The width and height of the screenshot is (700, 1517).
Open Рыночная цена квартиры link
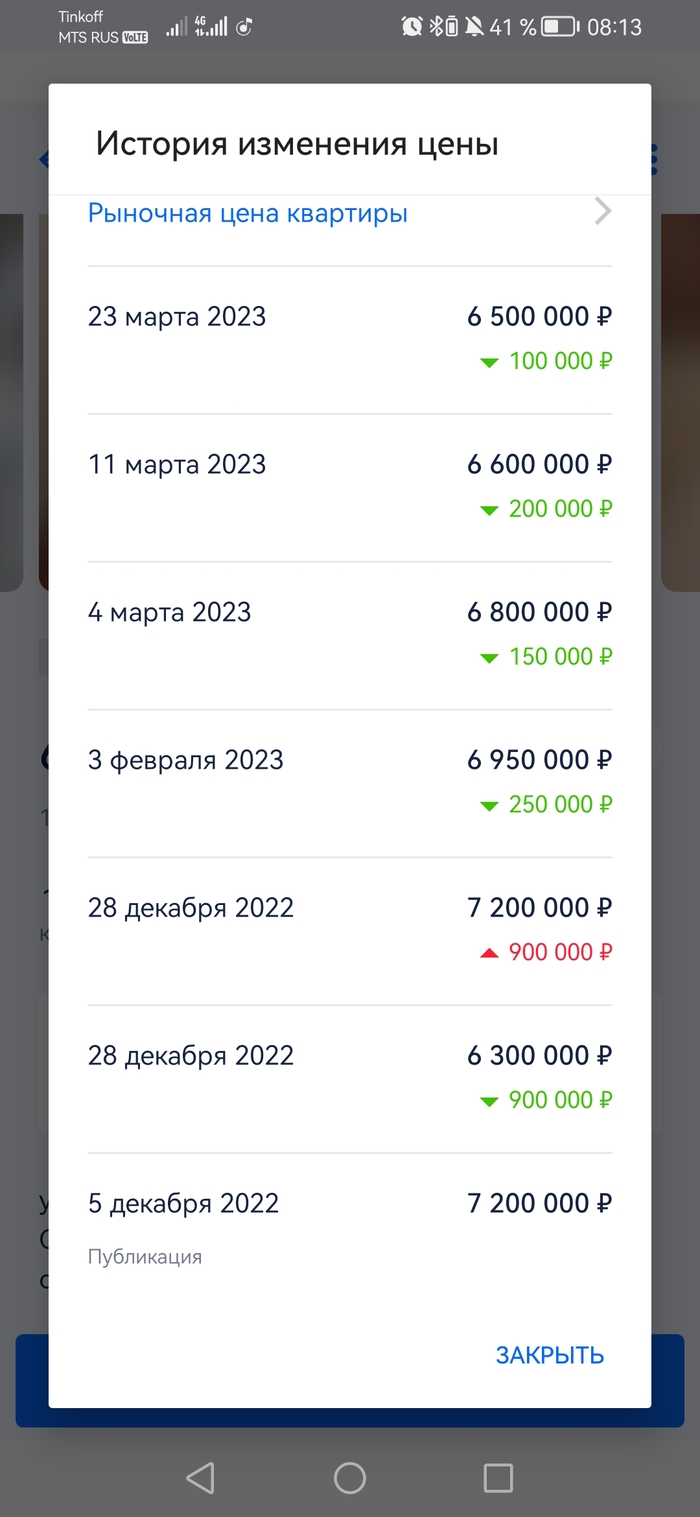coord(246,212)
